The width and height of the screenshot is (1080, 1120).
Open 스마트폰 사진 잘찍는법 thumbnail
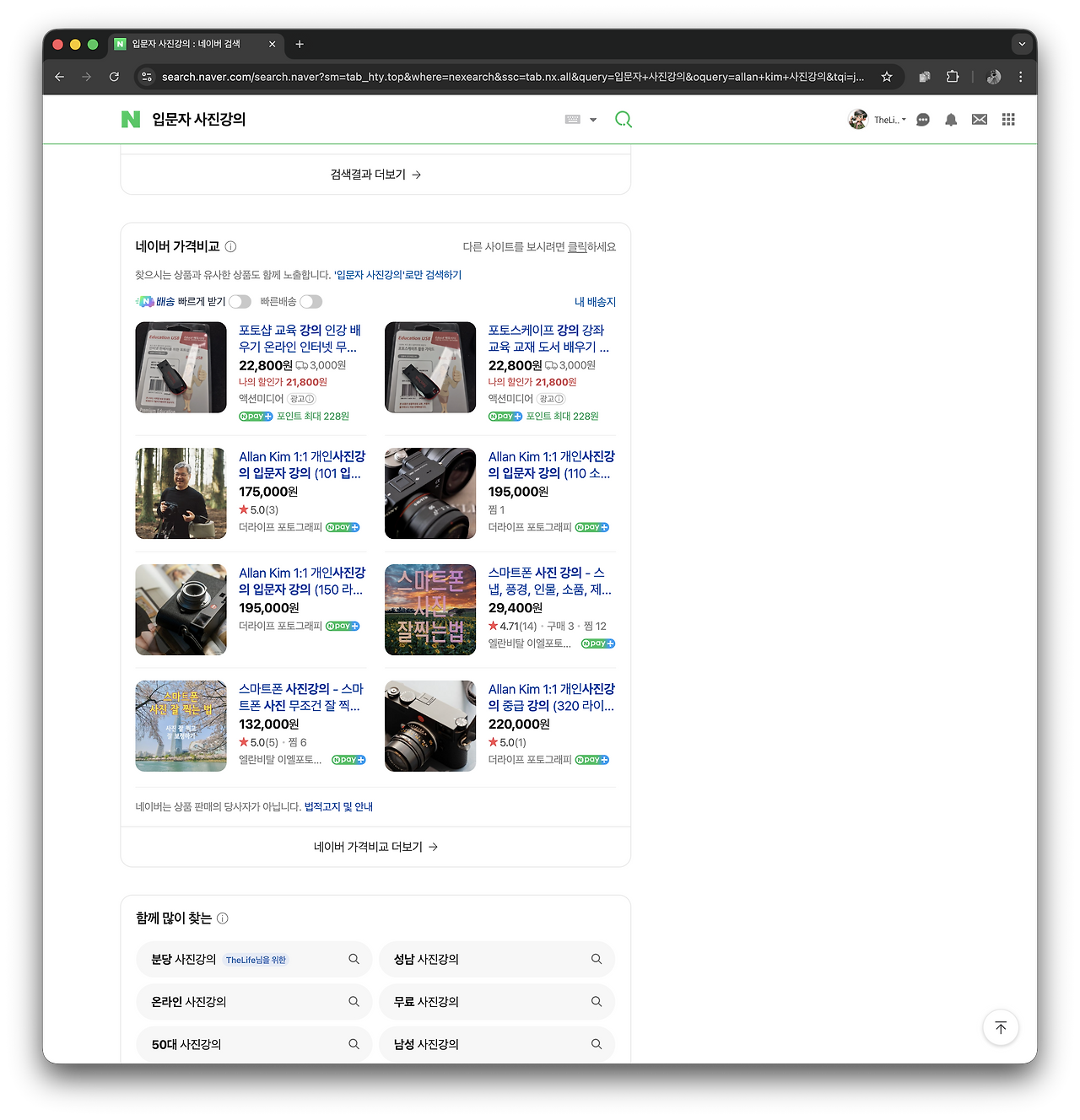coord(430,610)
